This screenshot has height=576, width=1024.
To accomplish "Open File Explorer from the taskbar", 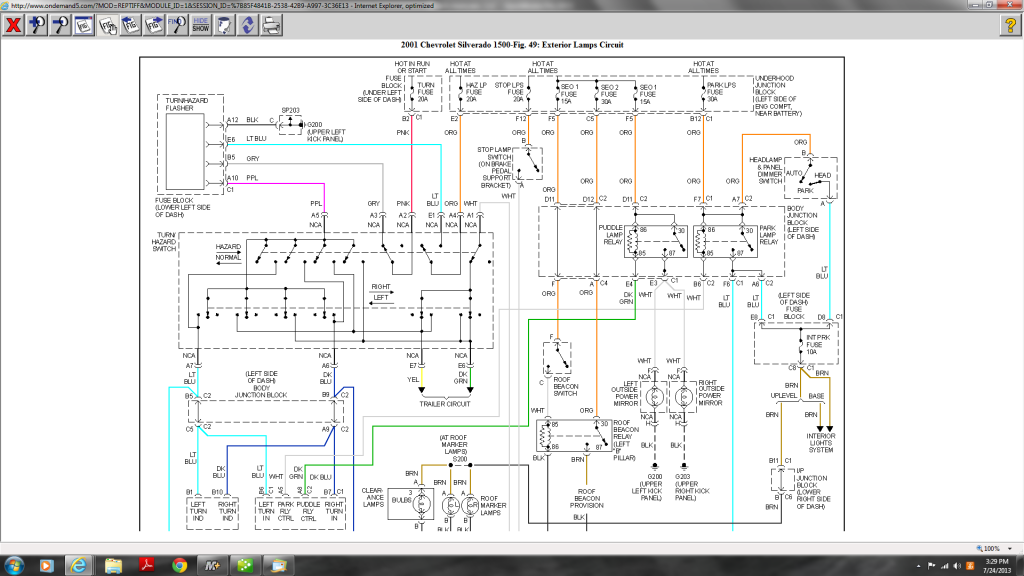I will pos(113,566).
